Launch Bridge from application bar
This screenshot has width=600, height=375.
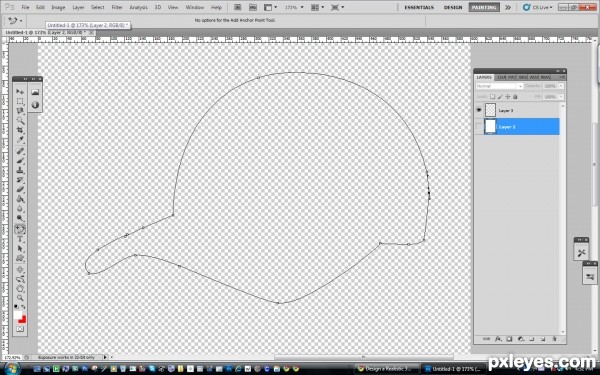click(x=238, y=7)
